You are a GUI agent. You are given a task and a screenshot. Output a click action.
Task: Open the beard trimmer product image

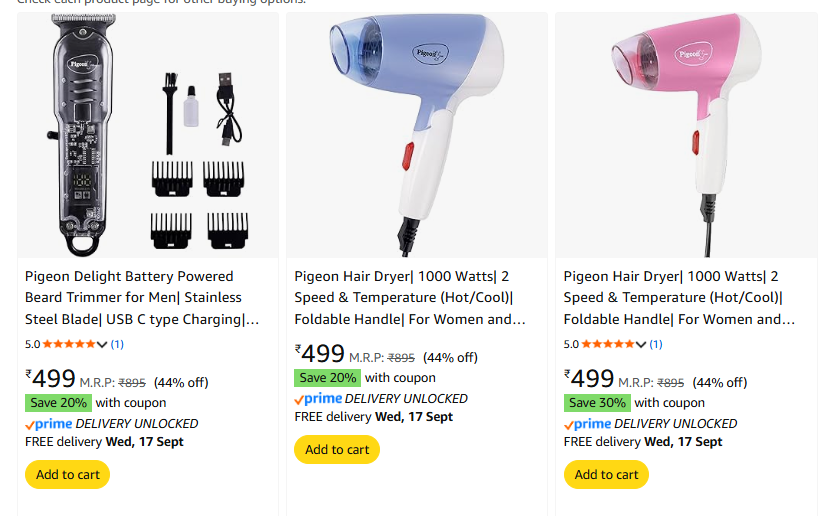(147, 135)
